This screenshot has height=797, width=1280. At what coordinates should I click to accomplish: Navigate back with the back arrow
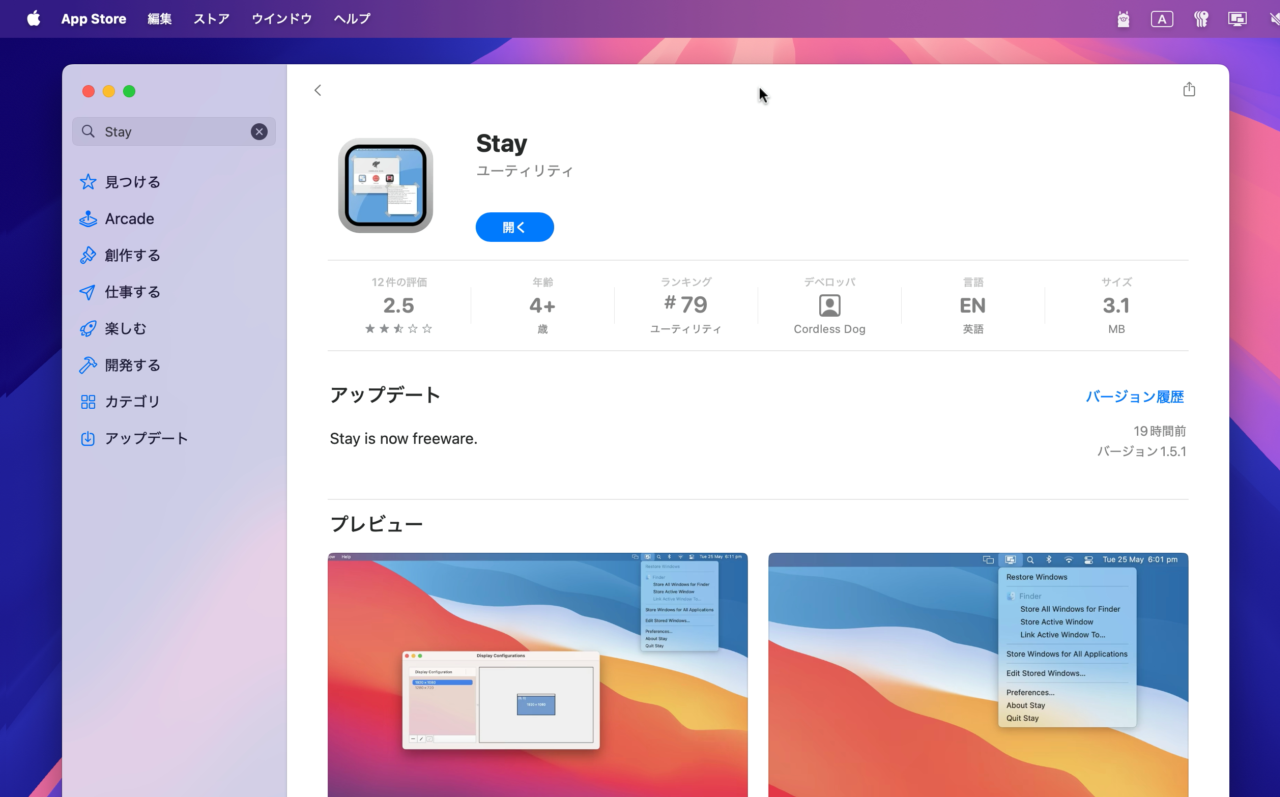[x=317, y=90]
